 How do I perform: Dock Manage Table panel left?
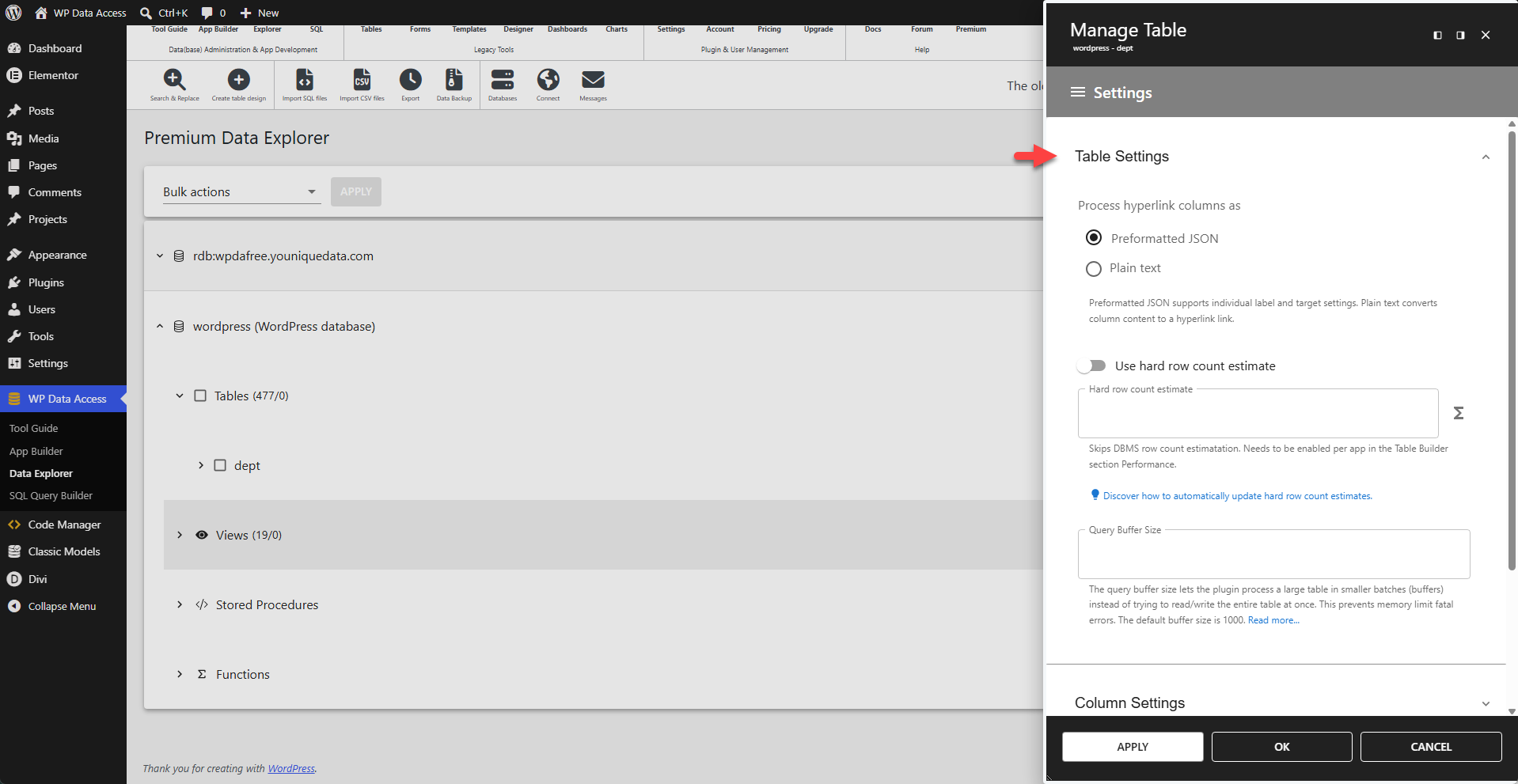tap(1437, 35)
